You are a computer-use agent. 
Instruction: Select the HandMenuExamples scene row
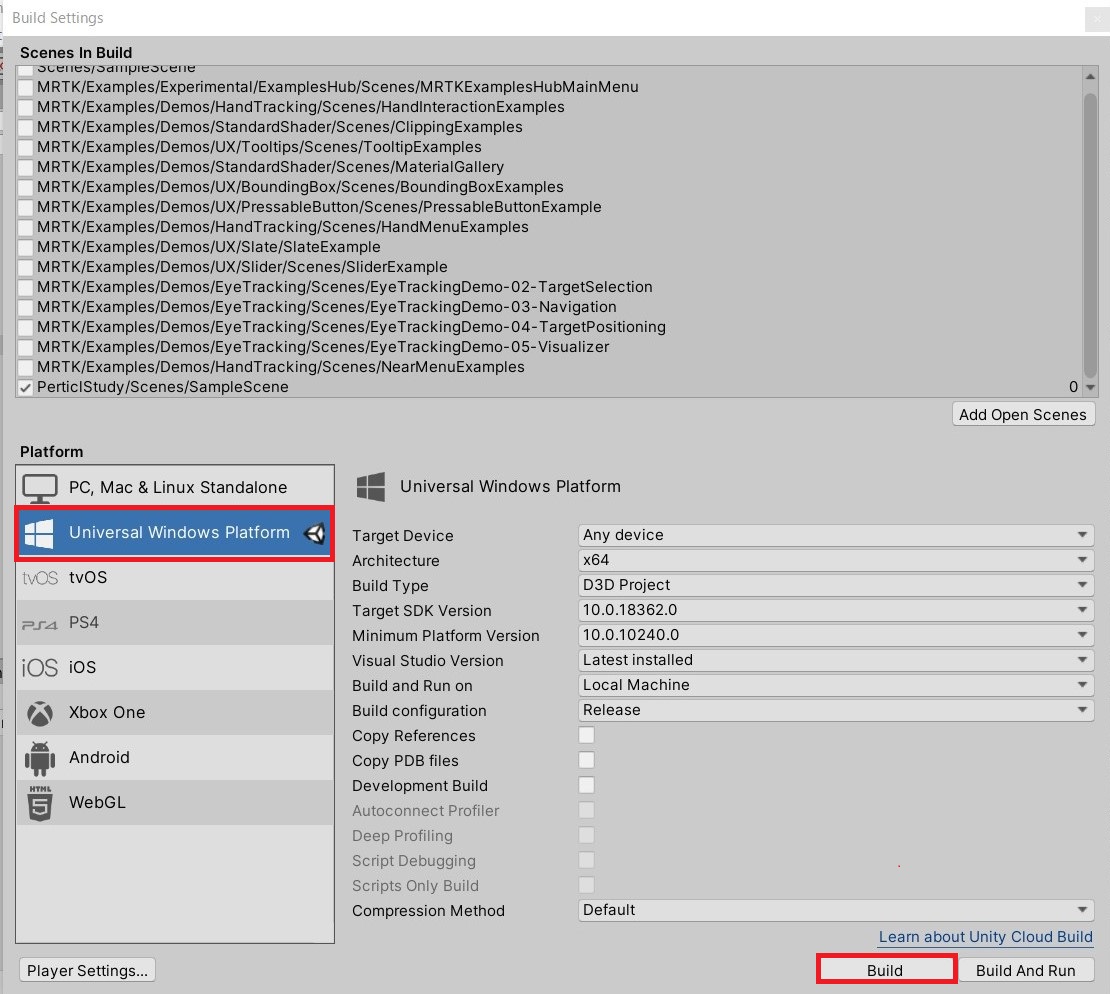(549, 227)
